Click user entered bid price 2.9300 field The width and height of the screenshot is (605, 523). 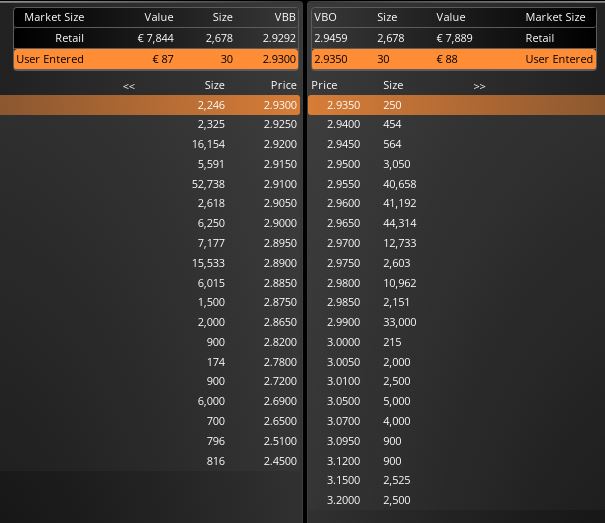pyautogui.click(x=279, y=59)
